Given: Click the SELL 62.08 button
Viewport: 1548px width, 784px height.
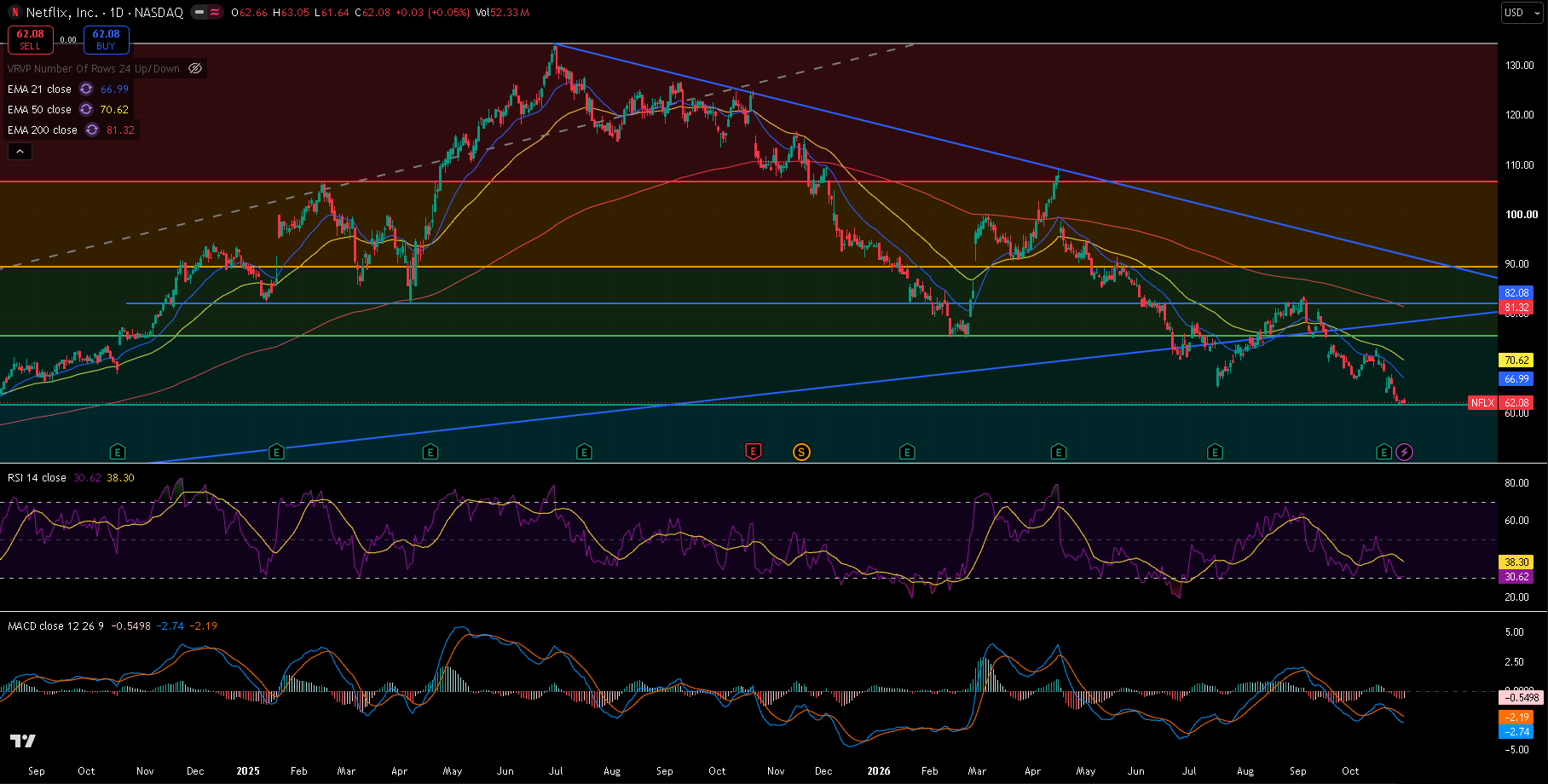Looking at the screenshot, I should pyautogui.click(x=31, y=39).
